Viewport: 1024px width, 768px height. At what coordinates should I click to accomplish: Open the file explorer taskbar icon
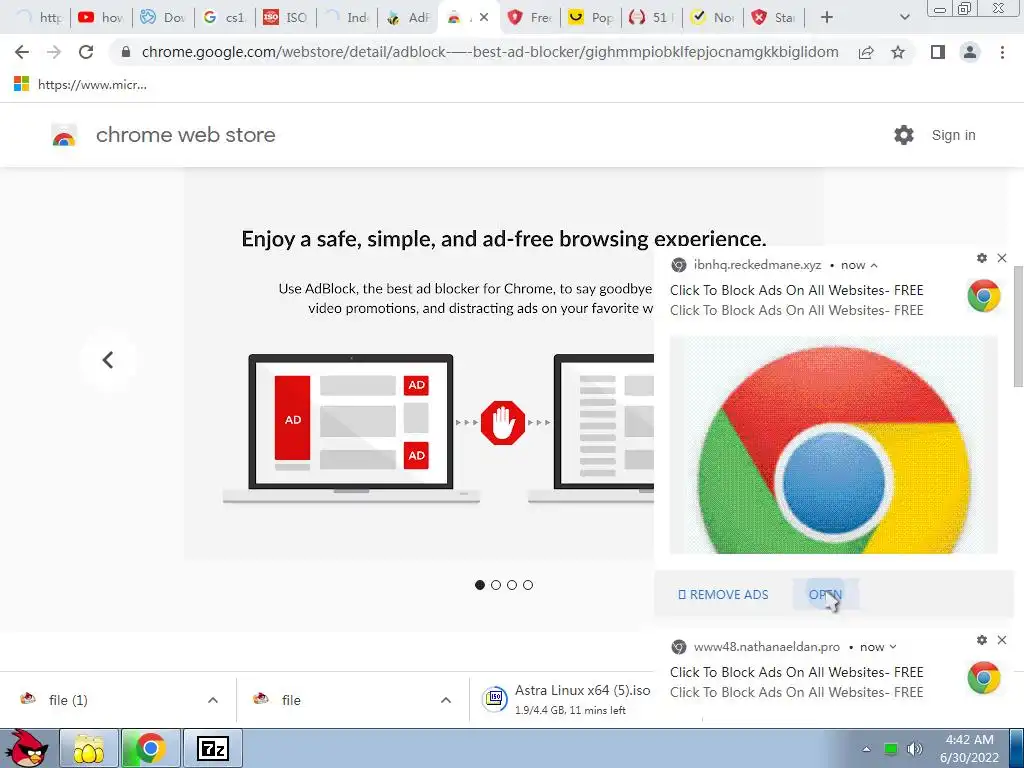(89, 748)
